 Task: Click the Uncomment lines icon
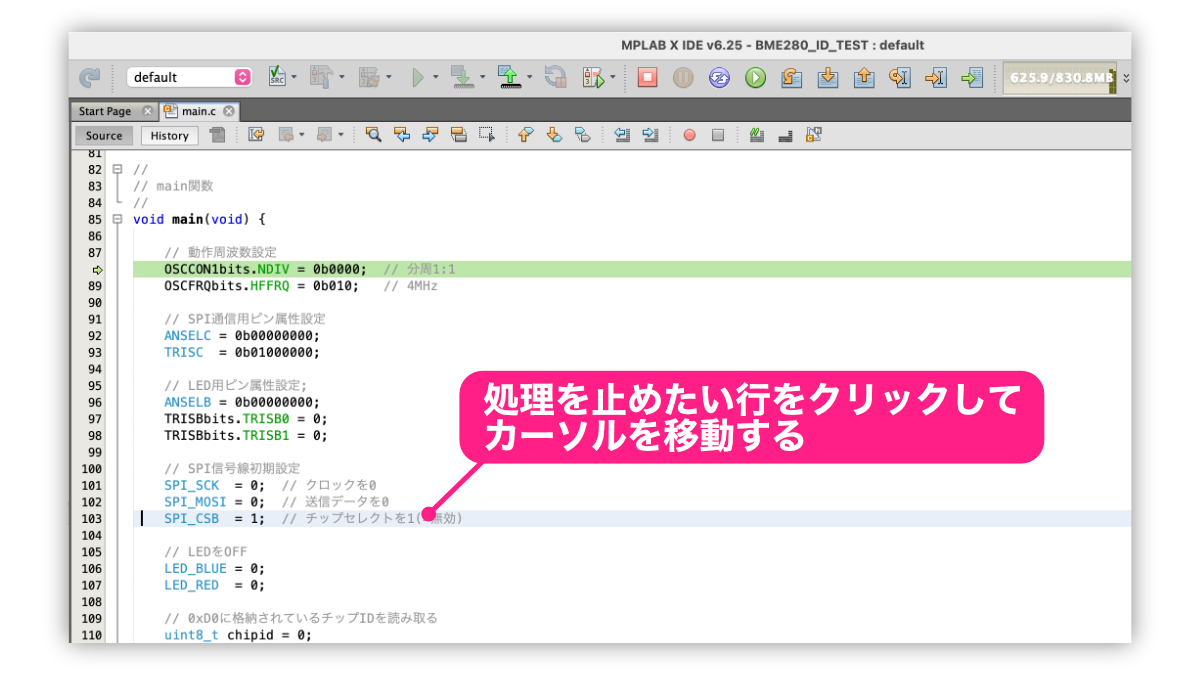coord(785,135)
